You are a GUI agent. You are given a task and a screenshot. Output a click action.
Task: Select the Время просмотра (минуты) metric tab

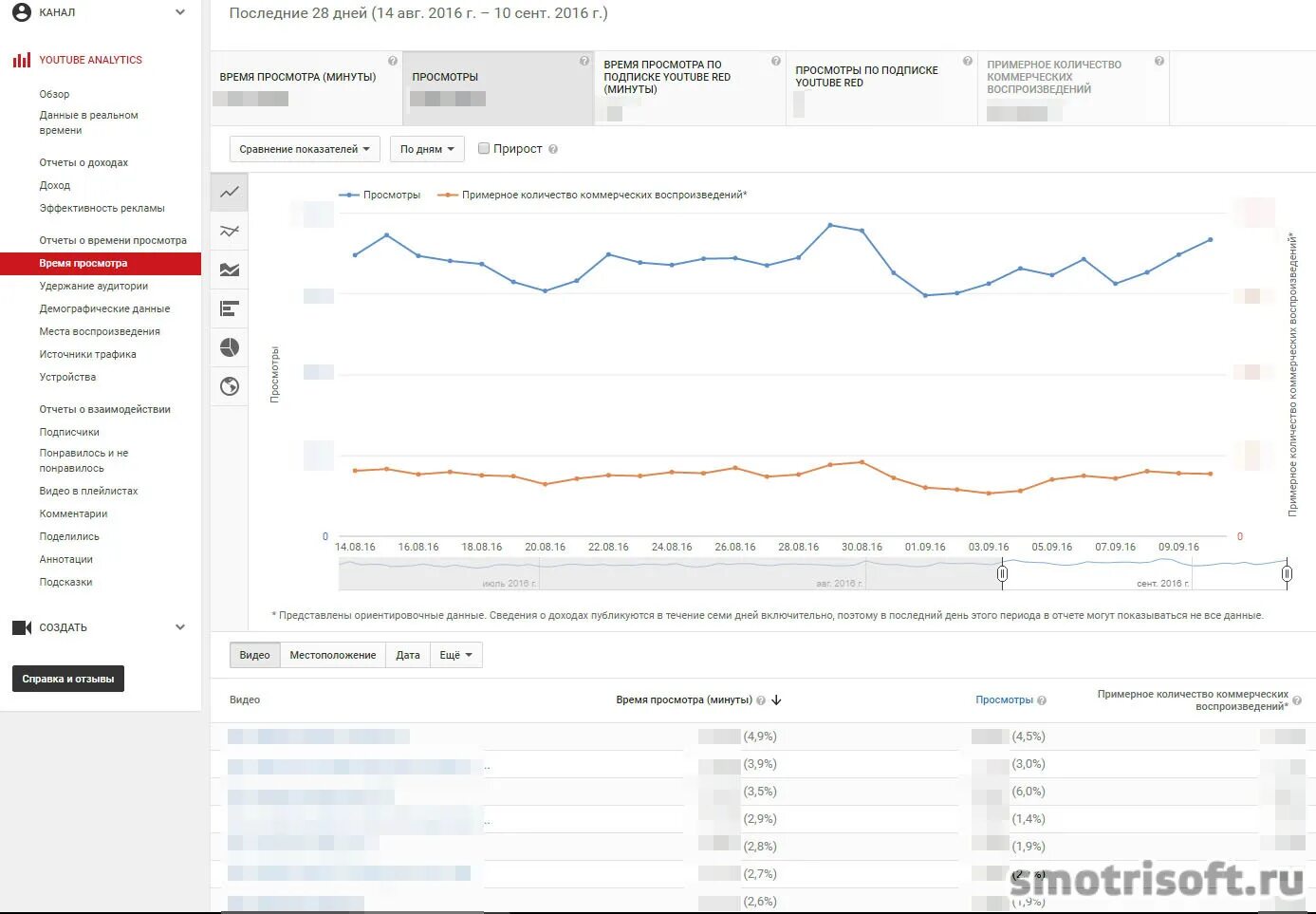(306, 88)
